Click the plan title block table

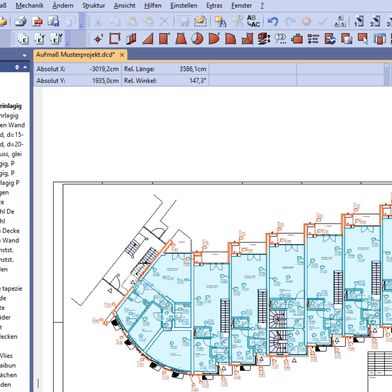click(x=380, y=371)
